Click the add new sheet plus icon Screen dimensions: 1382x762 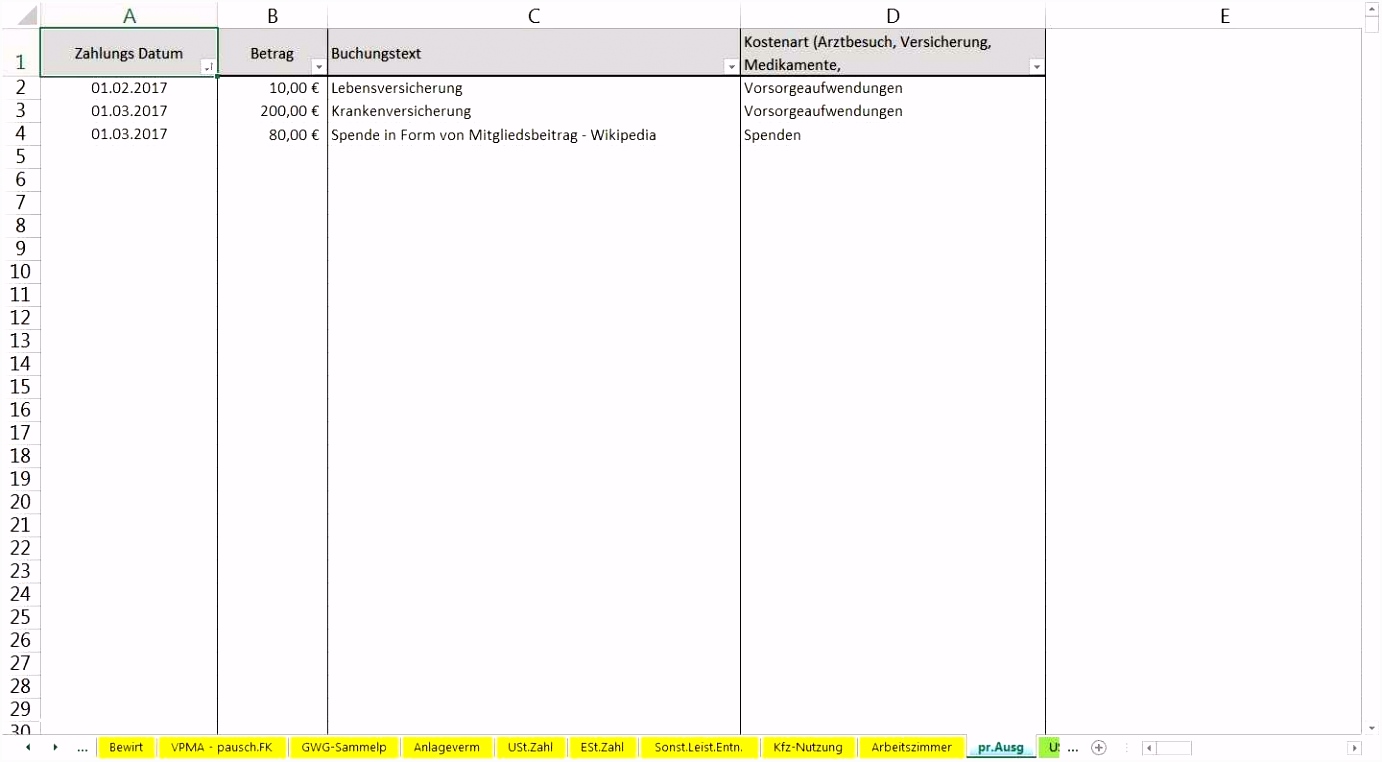[1099, 747]
